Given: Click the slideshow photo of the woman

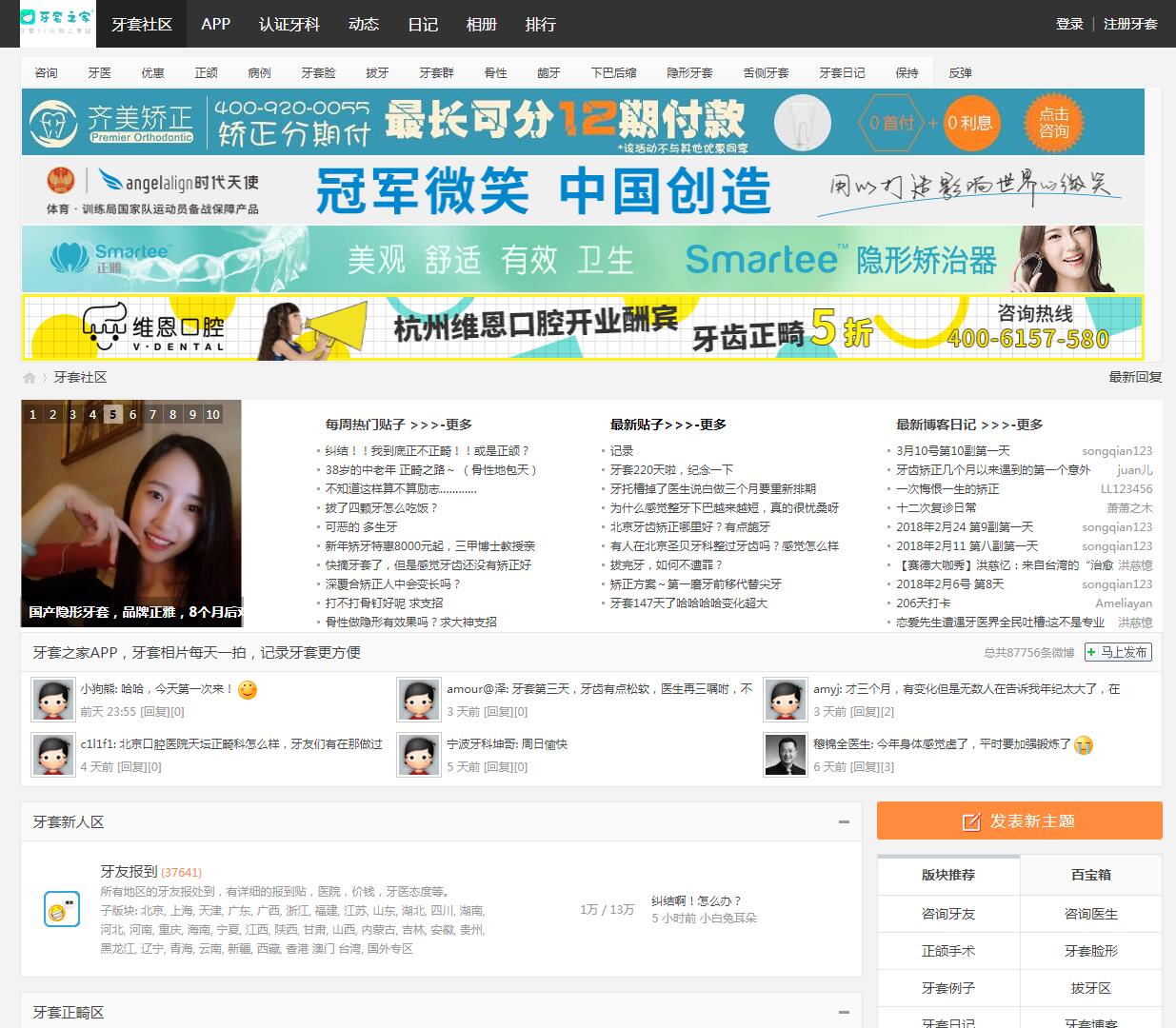Looking at the screenshot, I should 131,514.
